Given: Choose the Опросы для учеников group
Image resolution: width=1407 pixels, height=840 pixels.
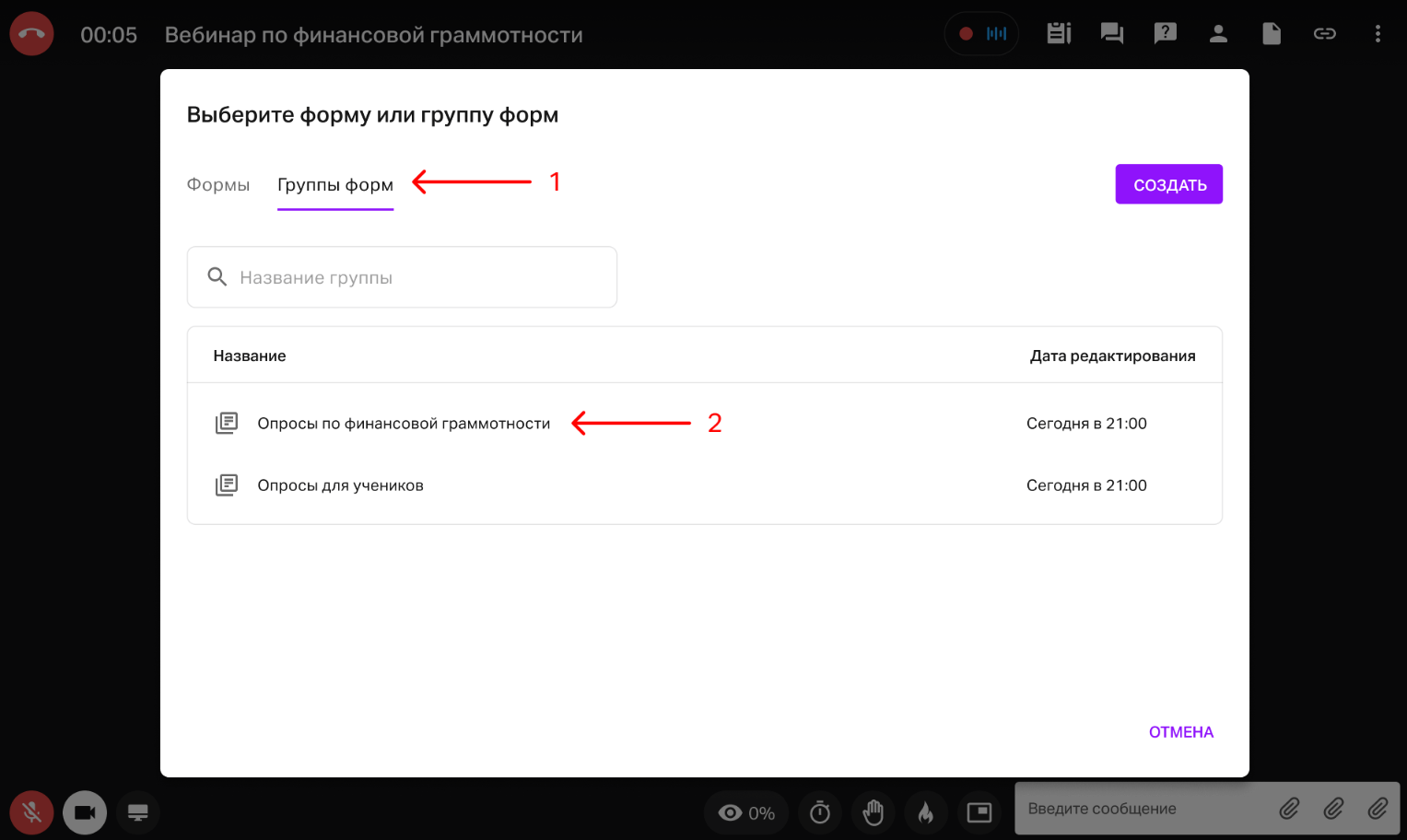Looking at the screenshot, I should tap(340, 485).
